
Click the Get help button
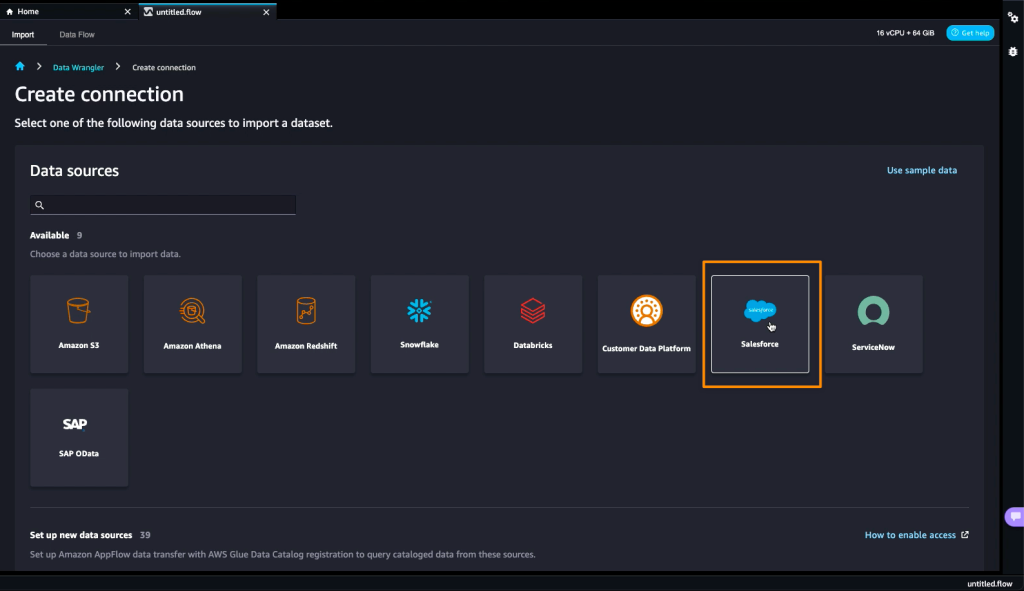pos(970,33)
